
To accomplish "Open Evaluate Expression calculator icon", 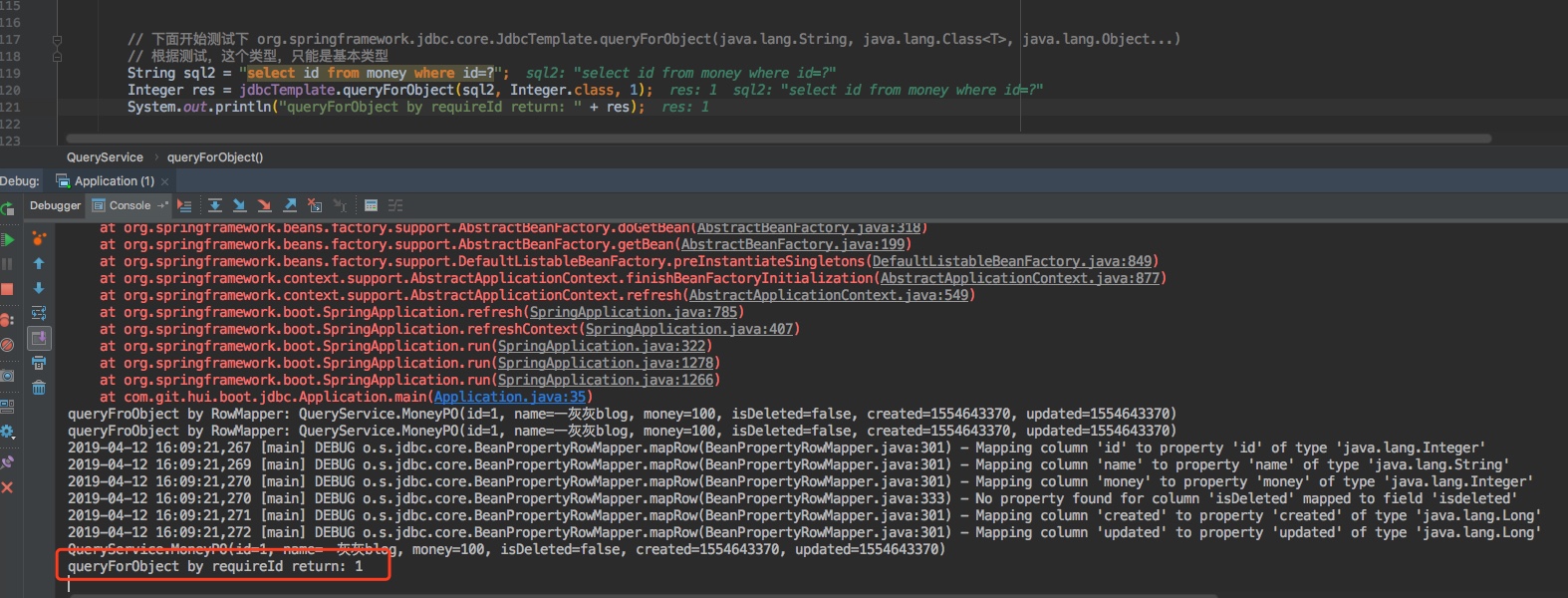I will (371, 205).
